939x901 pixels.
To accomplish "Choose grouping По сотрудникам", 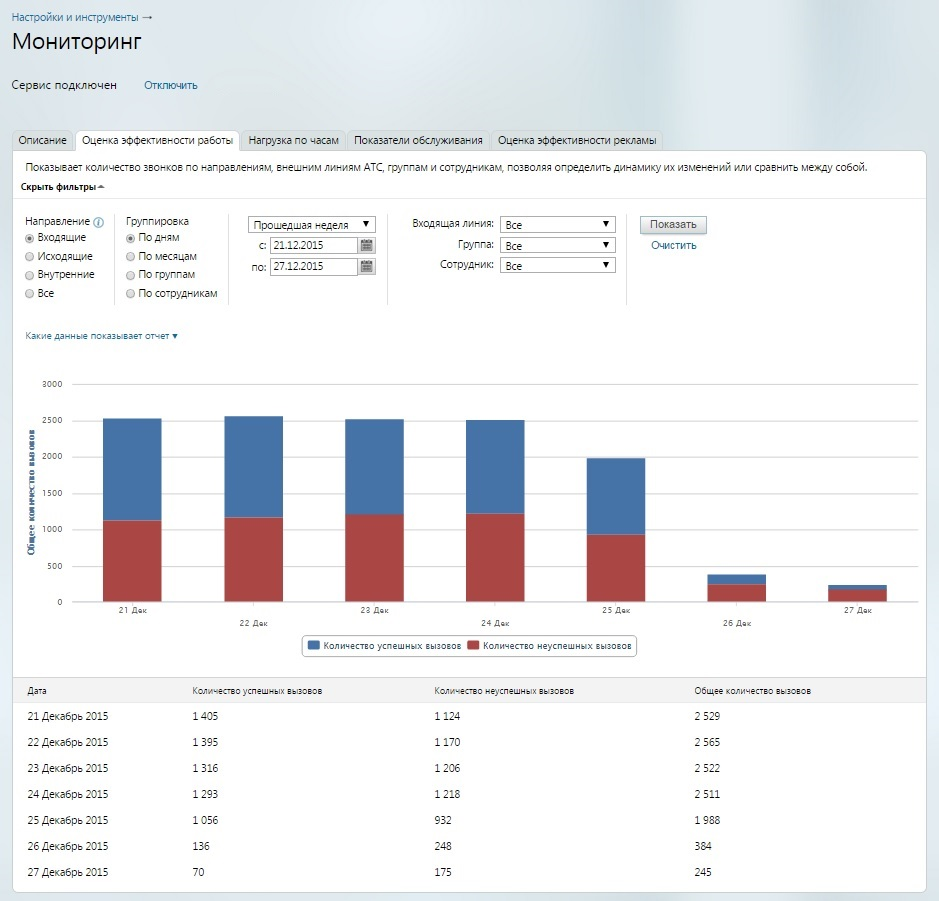I will (x=131, y=294).
